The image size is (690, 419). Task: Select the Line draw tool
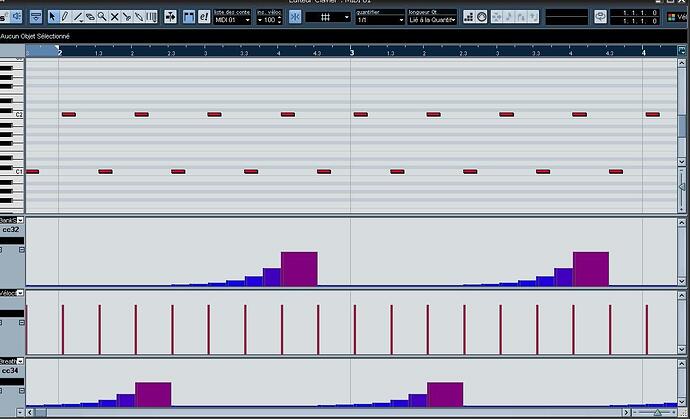78,17
